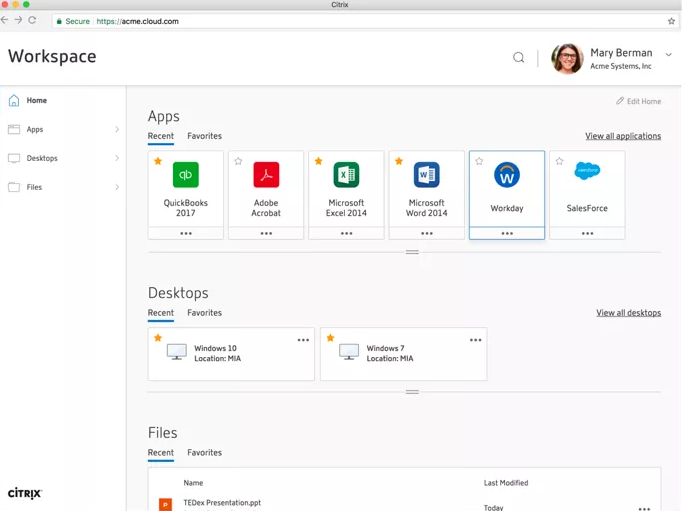Click the Apps section collapse handle
This screenshot has height=511, width=682.
pos(412,252)
